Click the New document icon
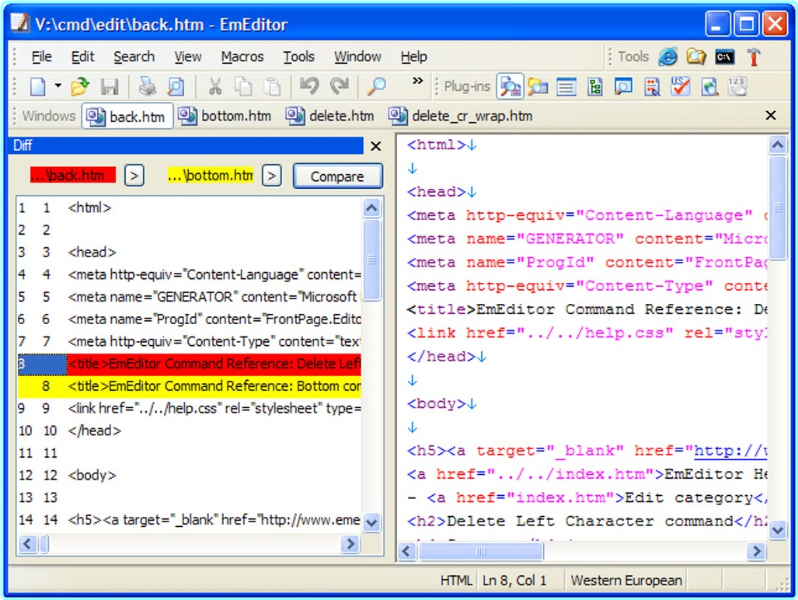The height and width of the screenshot is (600, 798). (x=38, y=87)
